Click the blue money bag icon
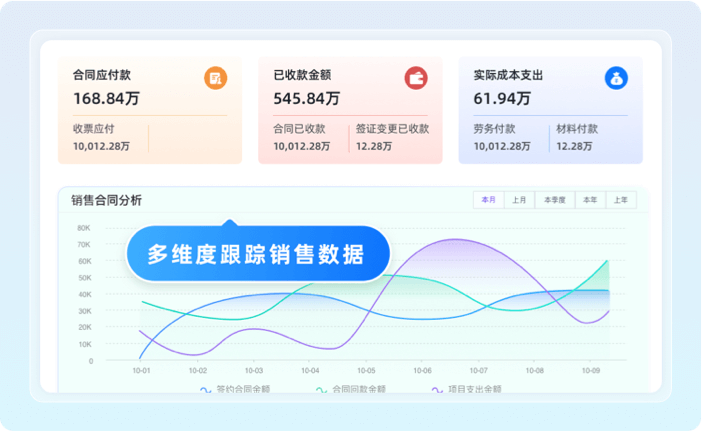This screenshot has width=702, height=431. [616, 78]
